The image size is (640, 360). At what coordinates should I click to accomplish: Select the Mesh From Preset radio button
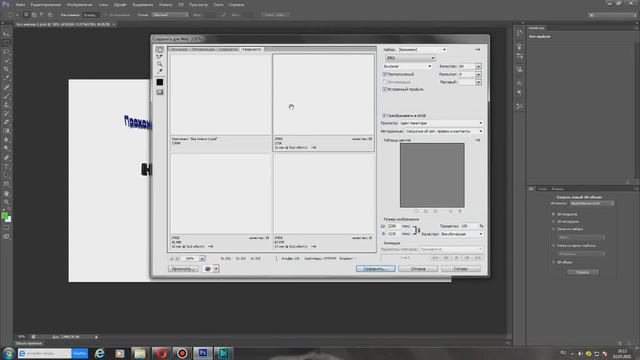[553, 229]
